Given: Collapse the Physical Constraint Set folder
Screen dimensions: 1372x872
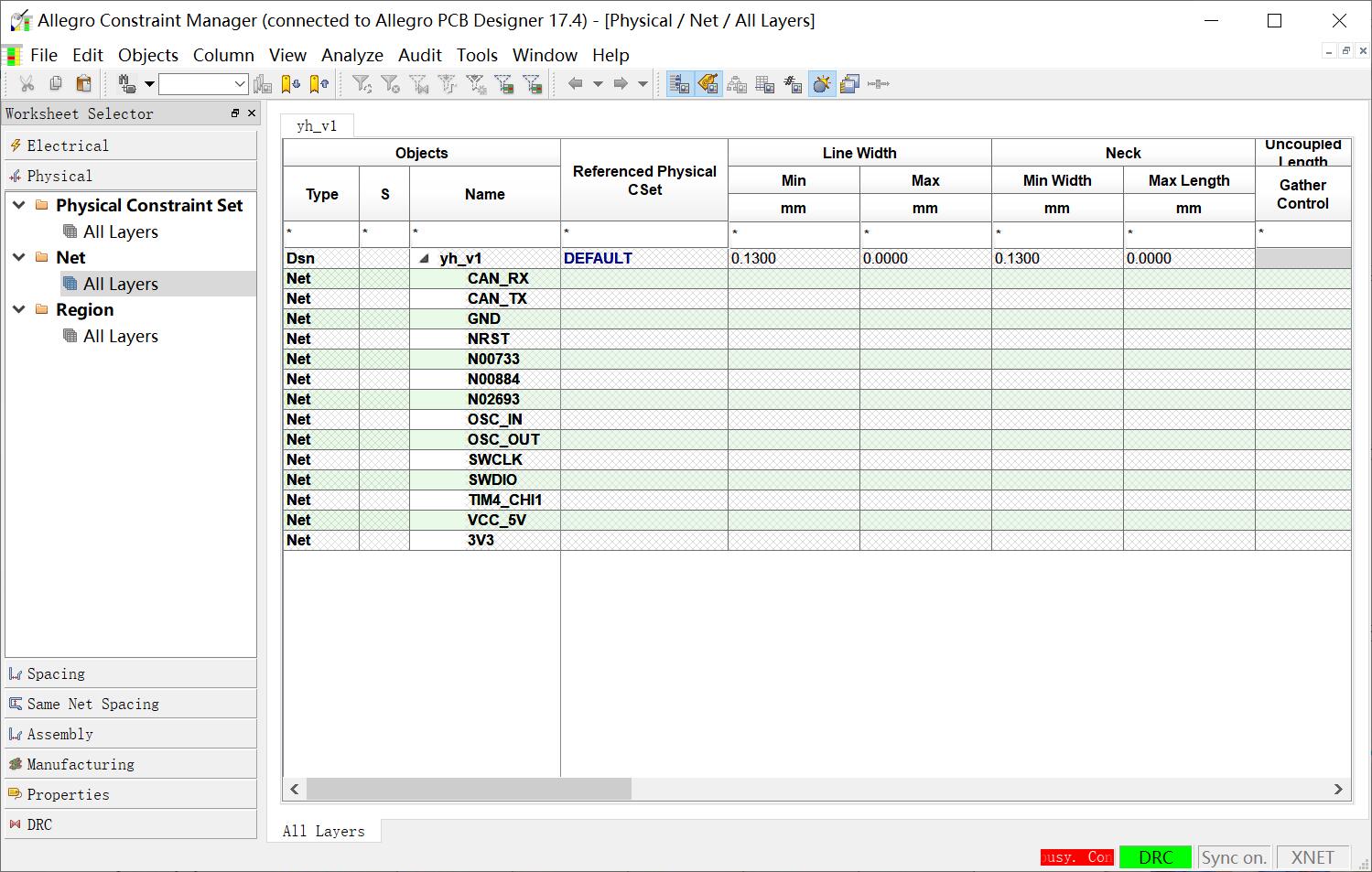Looking at the screenshot, I should coord(18,205).
